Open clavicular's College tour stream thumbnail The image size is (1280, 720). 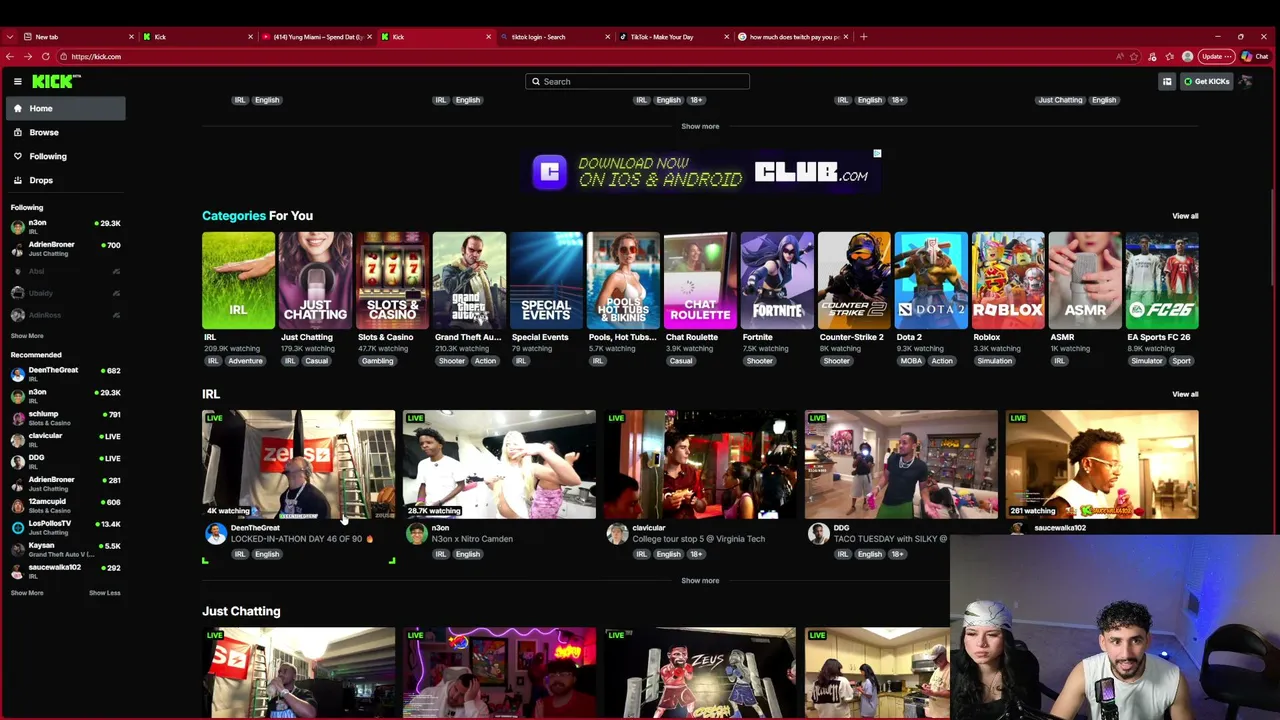click(x=700, y=464)
